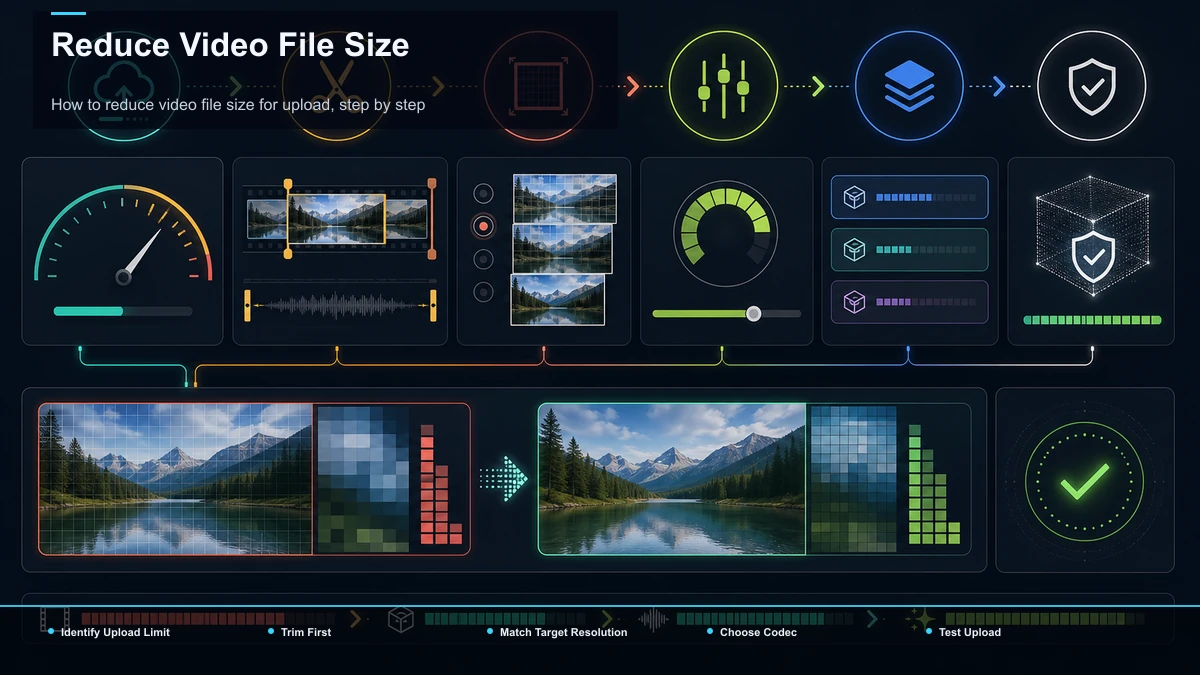
Task: Click the green chevron before the layers icon
Action: click(x=817, y=86)
